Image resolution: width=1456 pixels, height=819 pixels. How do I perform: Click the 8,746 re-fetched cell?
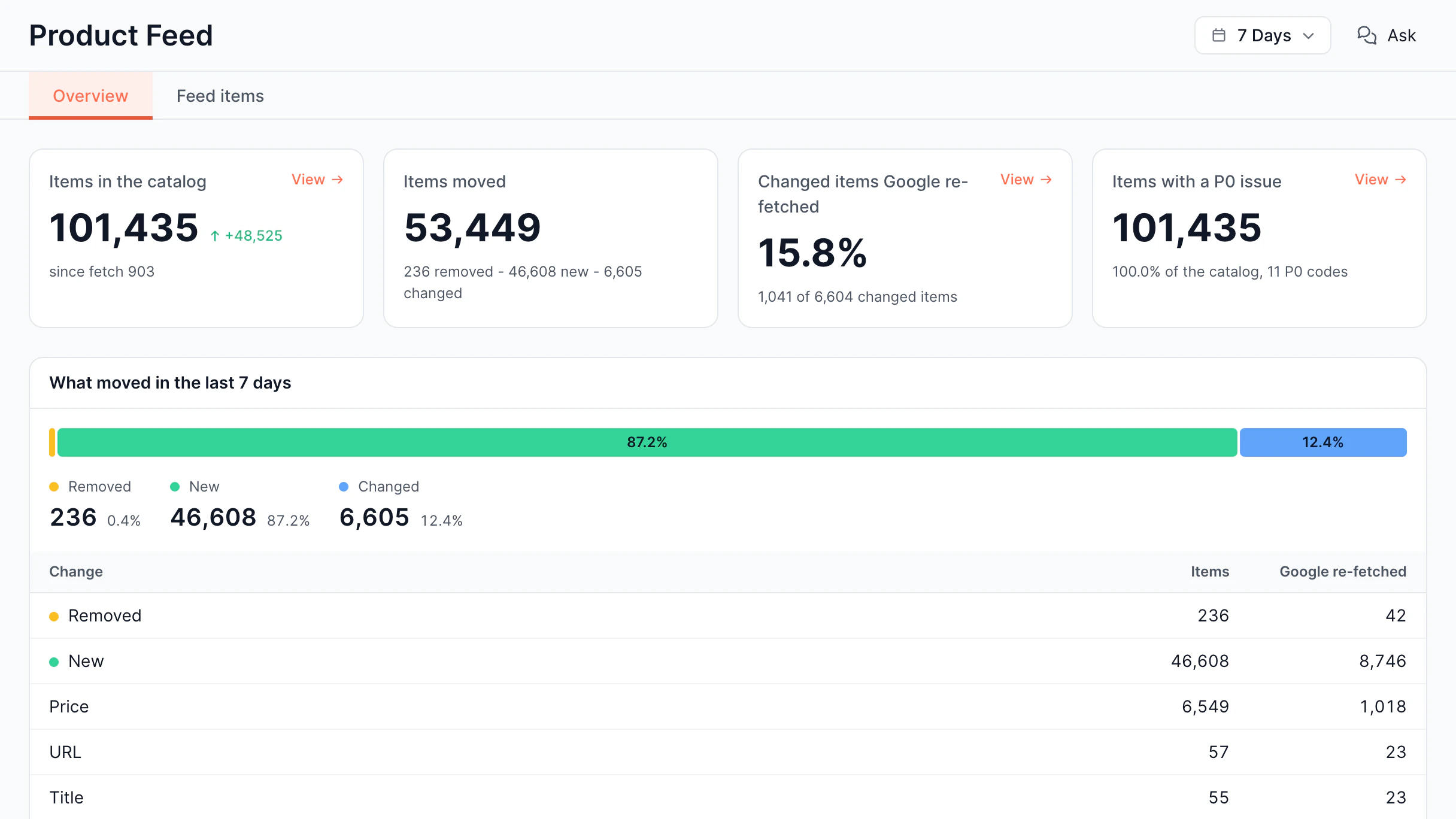(1382, 661)
